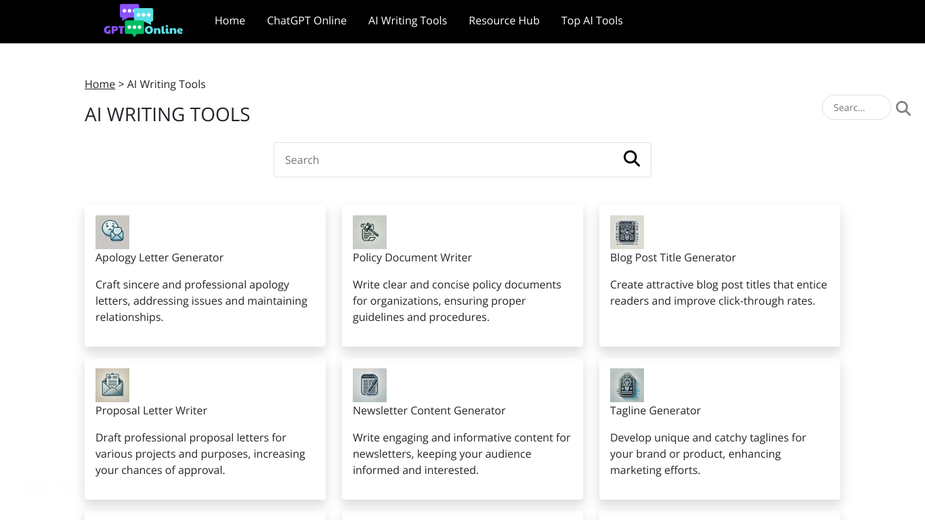This screenshot has height=520, width=925.
Task: Open the Blog Post Title Generator icon
Action: click(x=626, y=232)
